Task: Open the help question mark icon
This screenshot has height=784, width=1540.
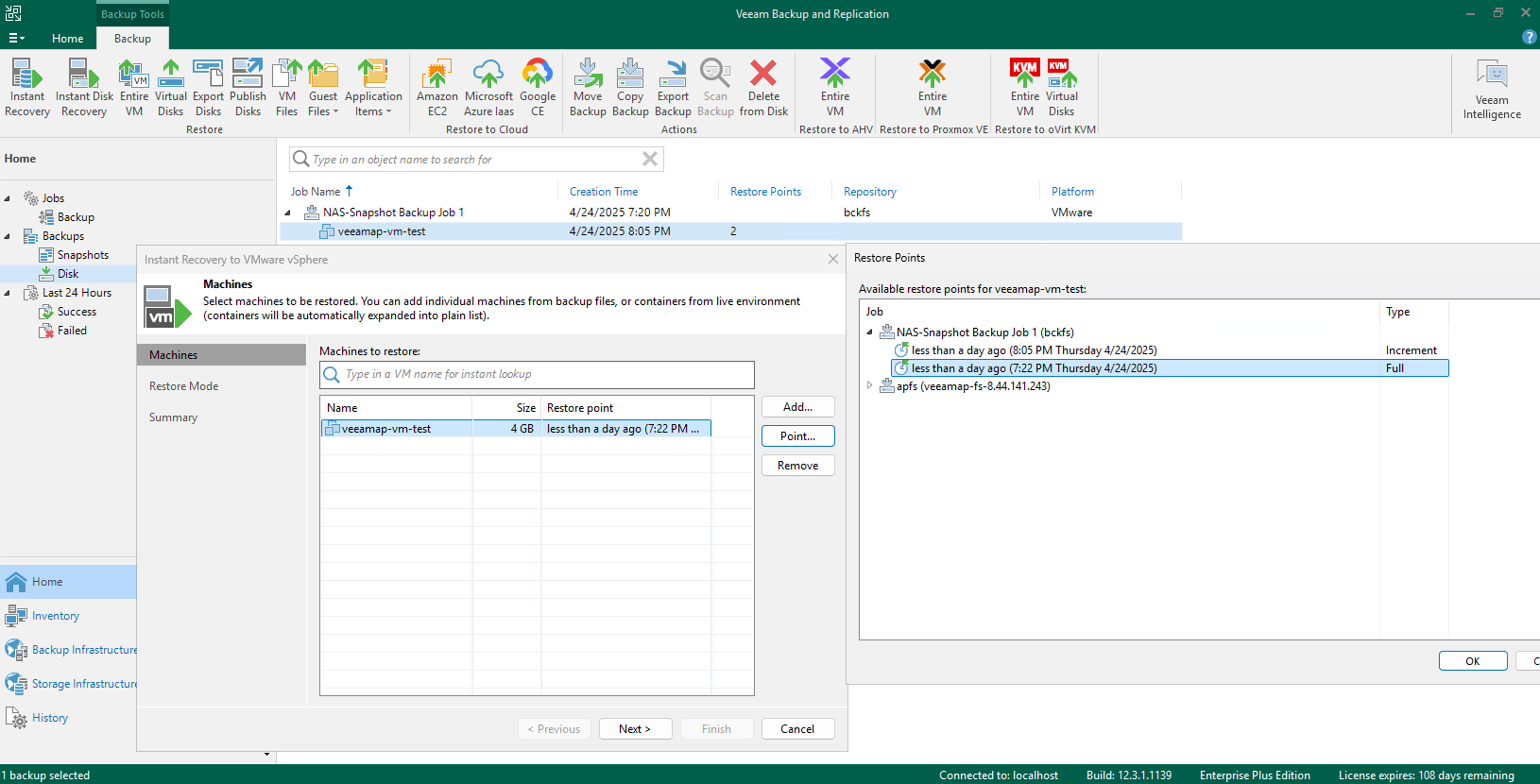Action: (1529, 37)
